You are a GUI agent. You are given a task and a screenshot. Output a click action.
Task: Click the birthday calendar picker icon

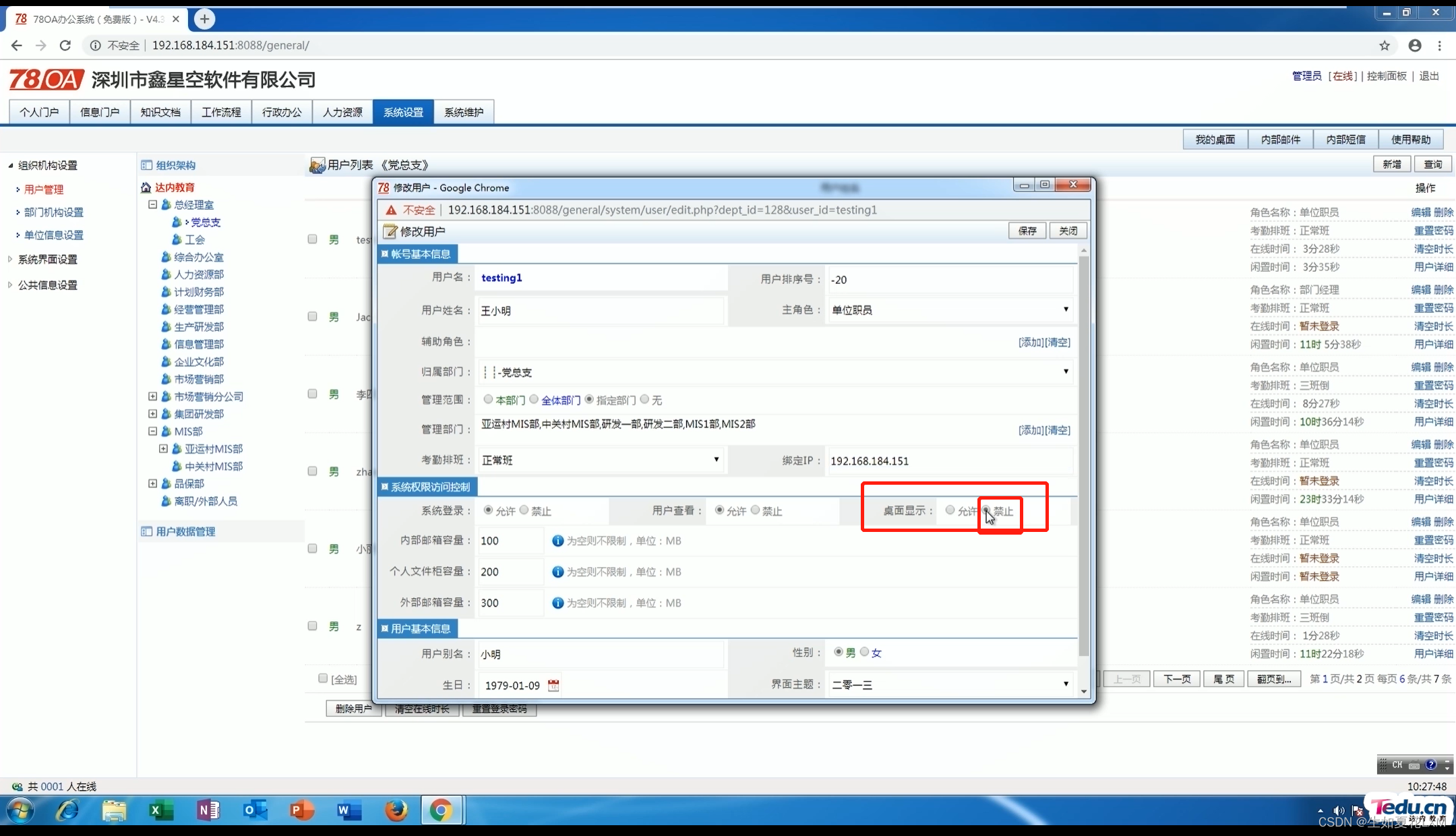[553, 685]
